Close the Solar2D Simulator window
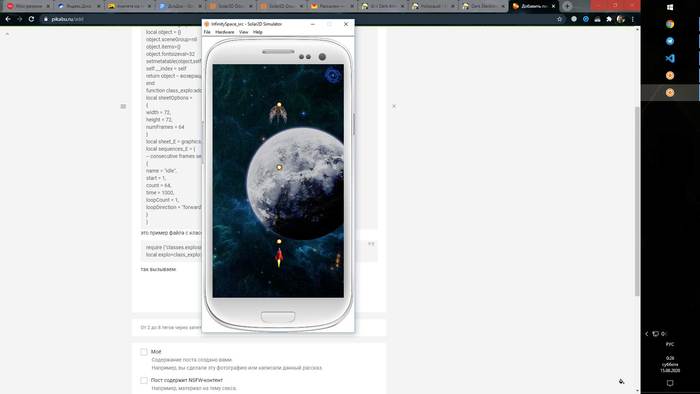Viewport: 700px width, 394px height. click(x=346, y=24)
